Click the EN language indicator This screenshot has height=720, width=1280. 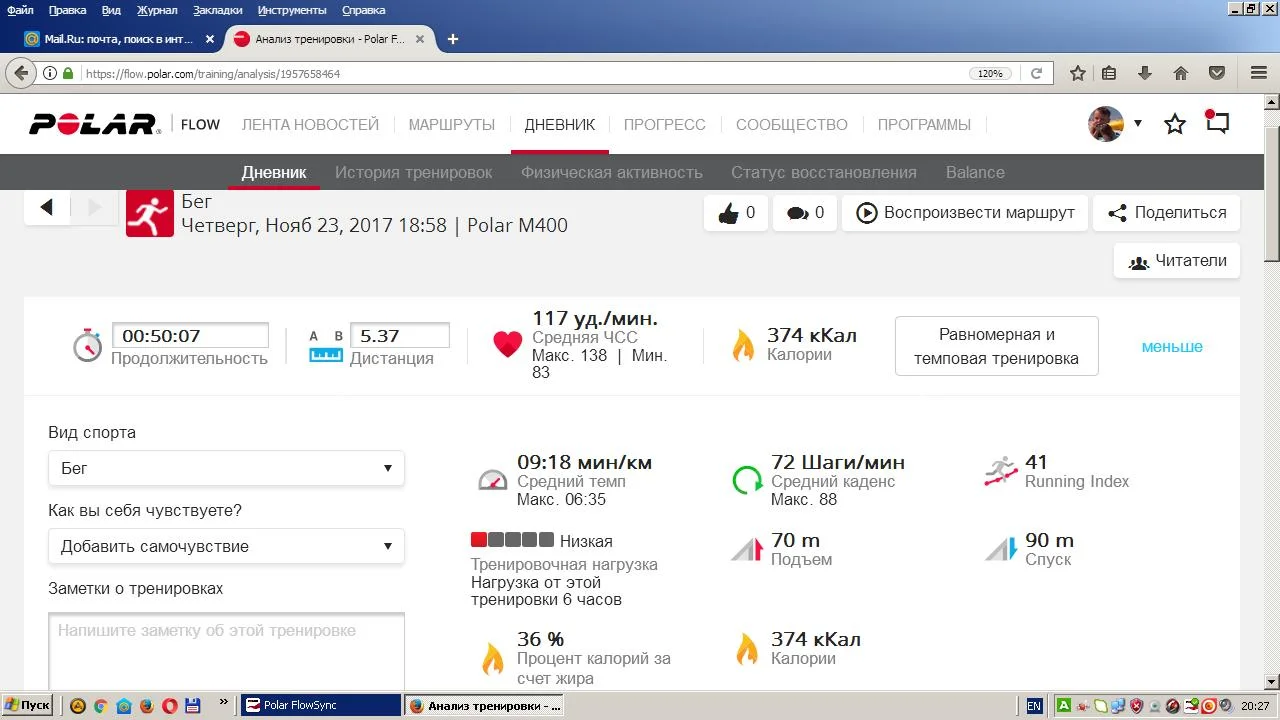pos(1034,706)
